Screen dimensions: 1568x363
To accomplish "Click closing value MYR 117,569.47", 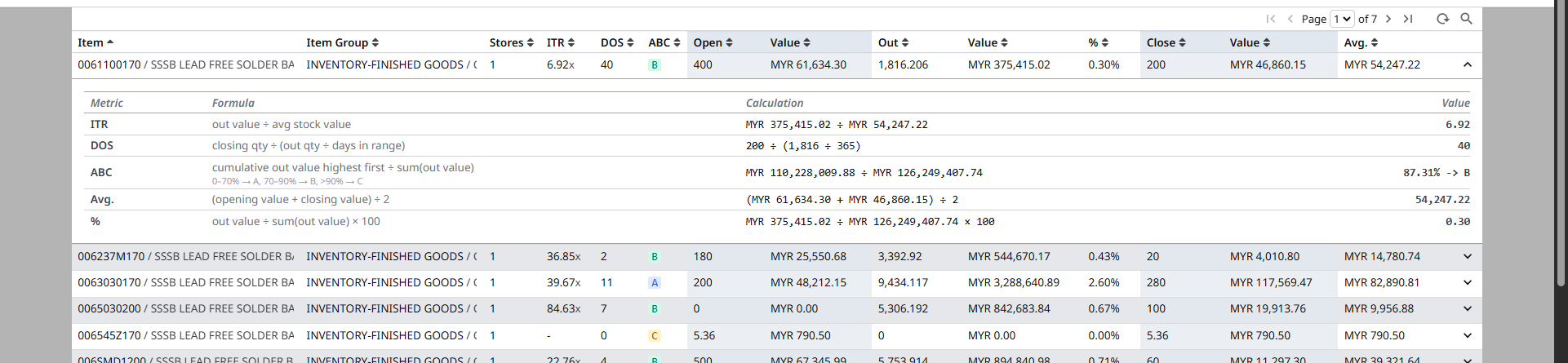I will (x=1271, y=282).
